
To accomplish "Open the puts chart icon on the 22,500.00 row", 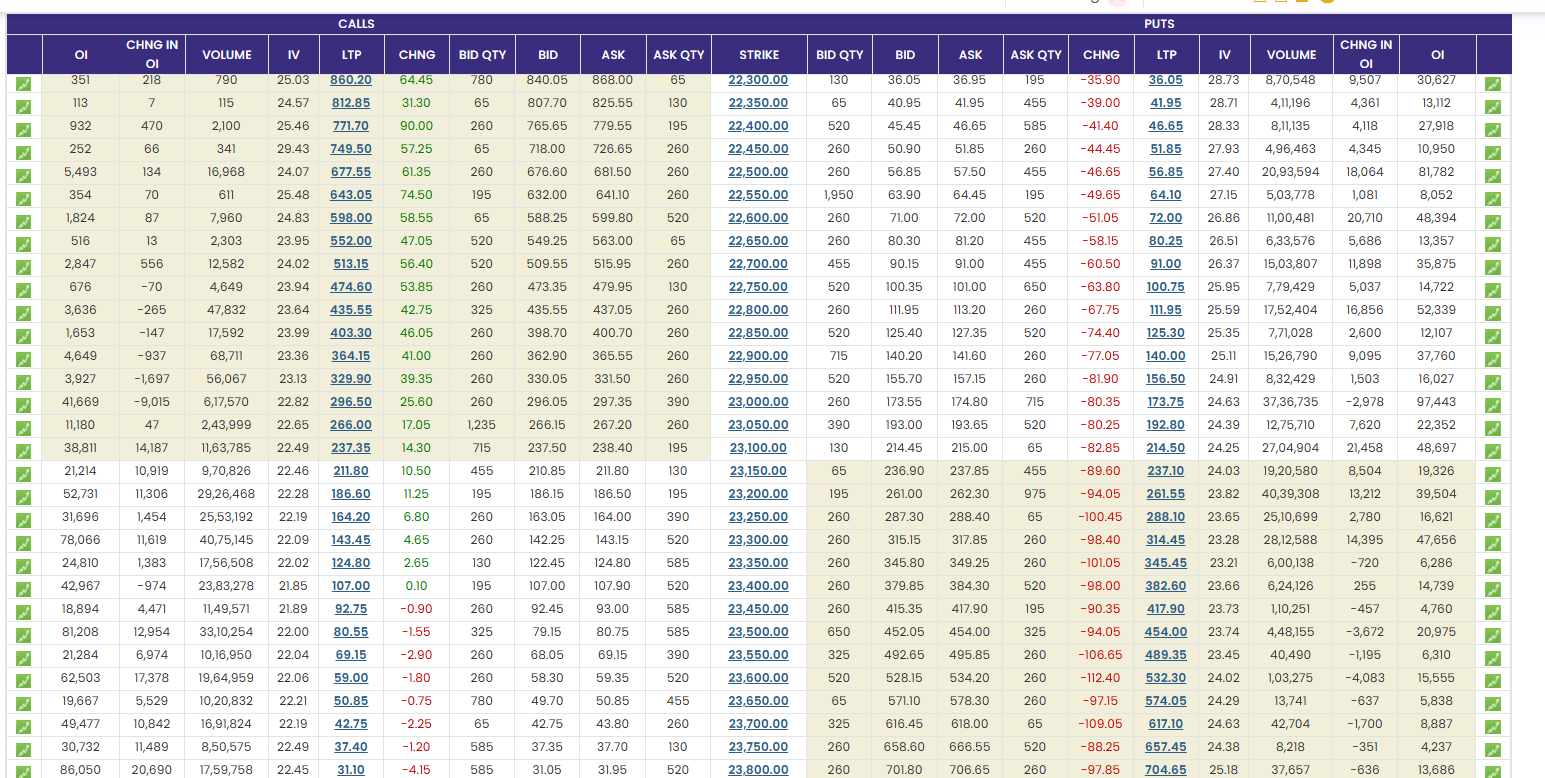I will (1493, 176).
